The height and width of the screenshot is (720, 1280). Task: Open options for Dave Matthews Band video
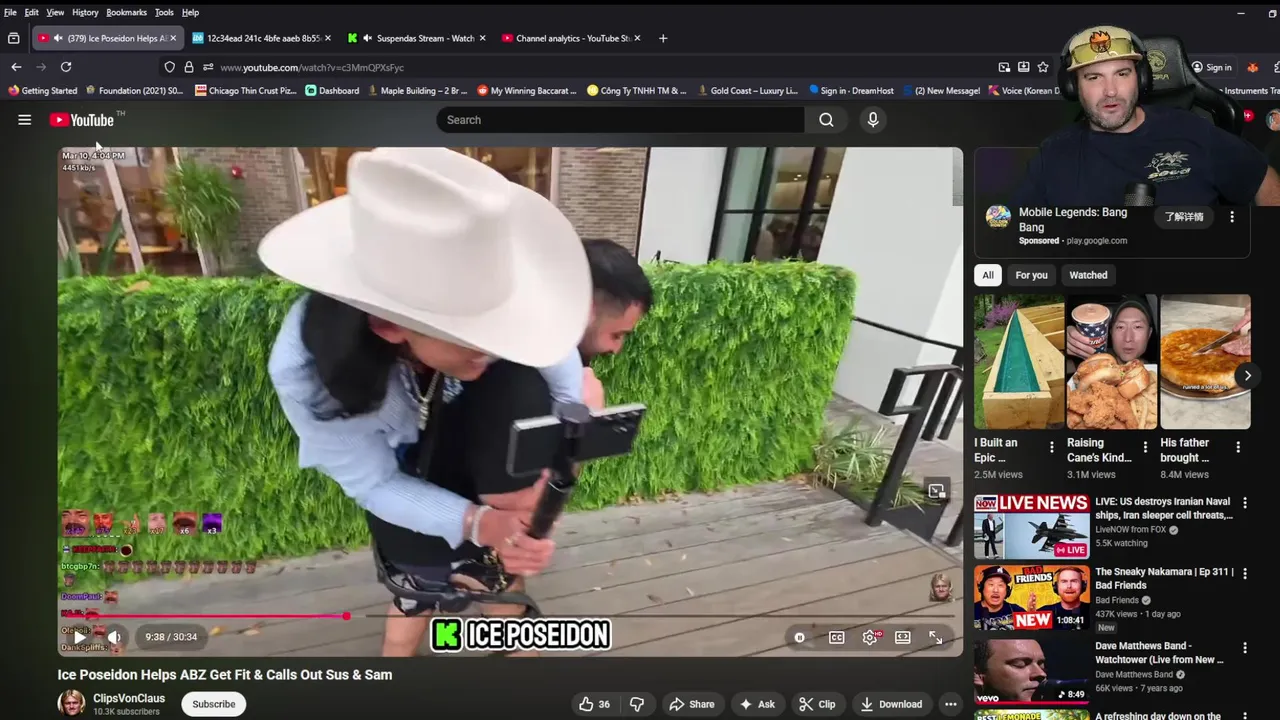1245,648
